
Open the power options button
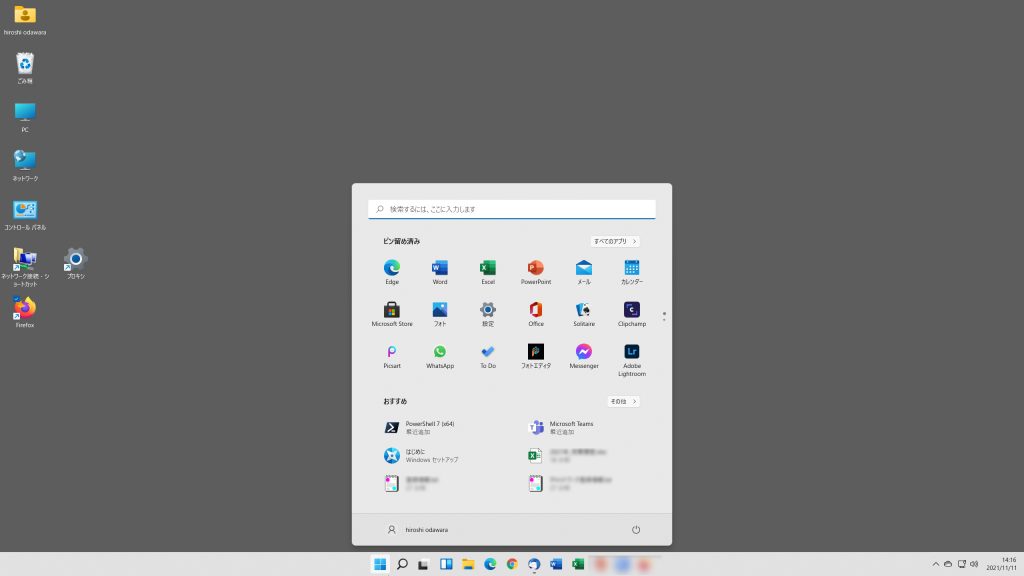click(636, 529)
